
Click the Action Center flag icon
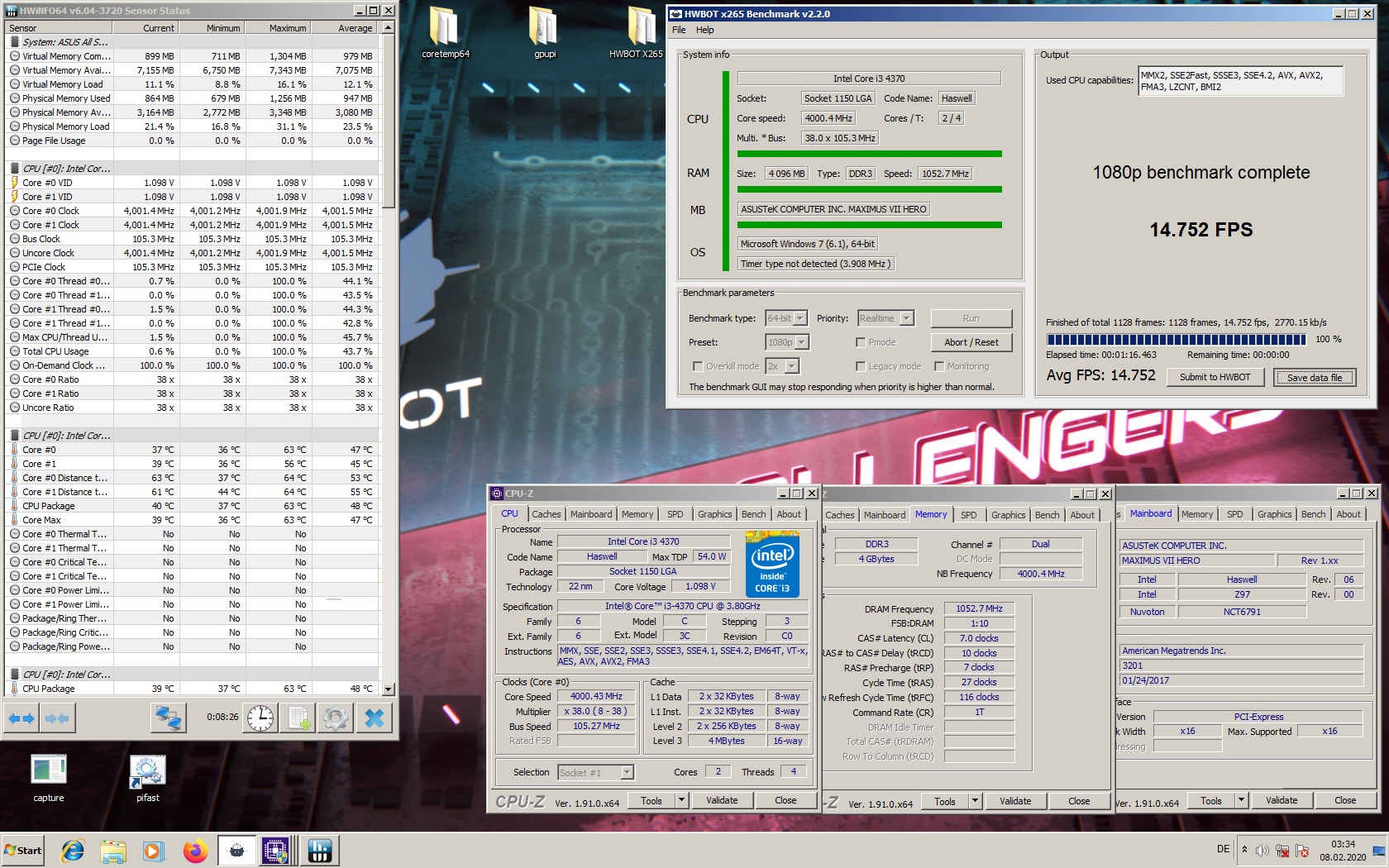(1302, 851)
